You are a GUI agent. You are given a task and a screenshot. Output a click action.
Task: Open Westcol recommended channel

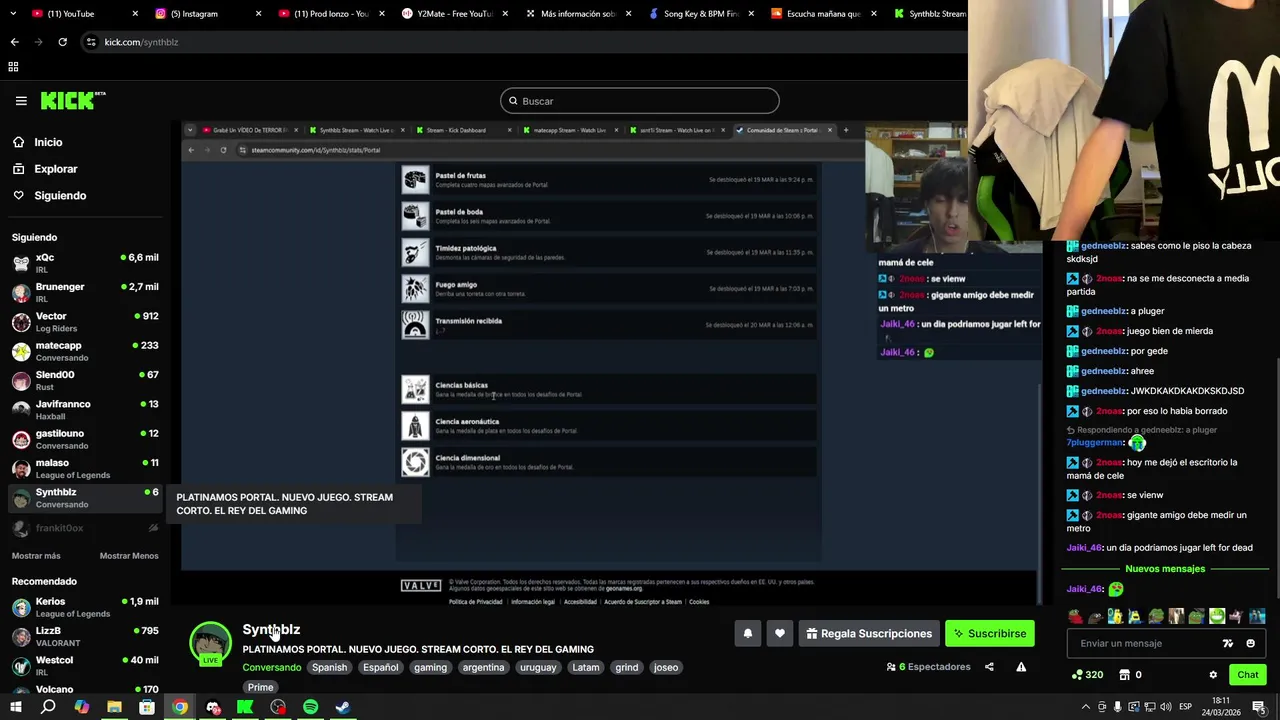pos(85,666)
